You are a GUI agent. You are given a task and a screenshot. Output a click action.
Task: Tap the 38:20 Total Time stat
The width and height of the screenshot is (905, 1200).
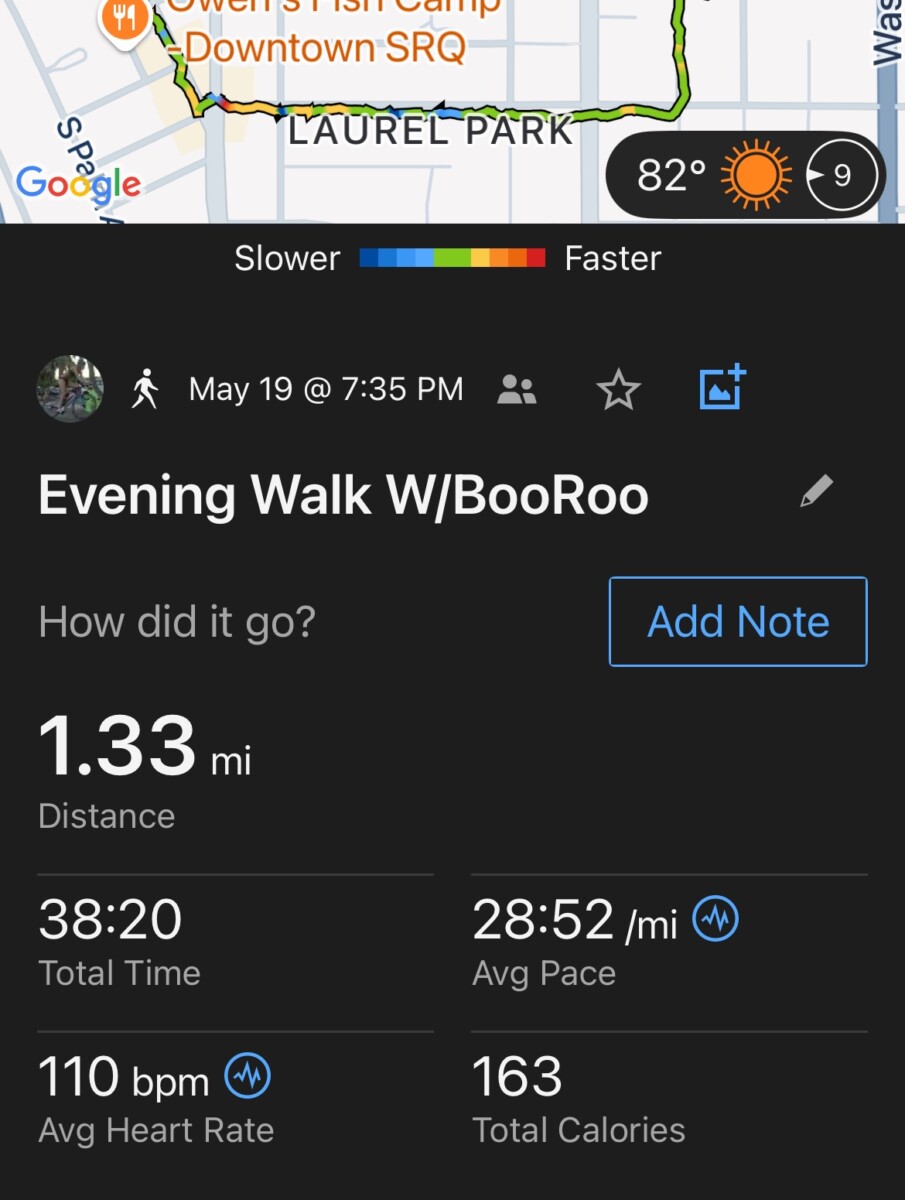pos(119,942)
